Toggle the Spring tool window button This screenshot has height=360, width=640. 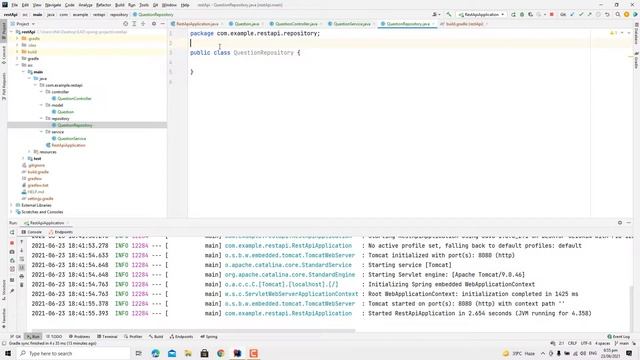point(209,337)
